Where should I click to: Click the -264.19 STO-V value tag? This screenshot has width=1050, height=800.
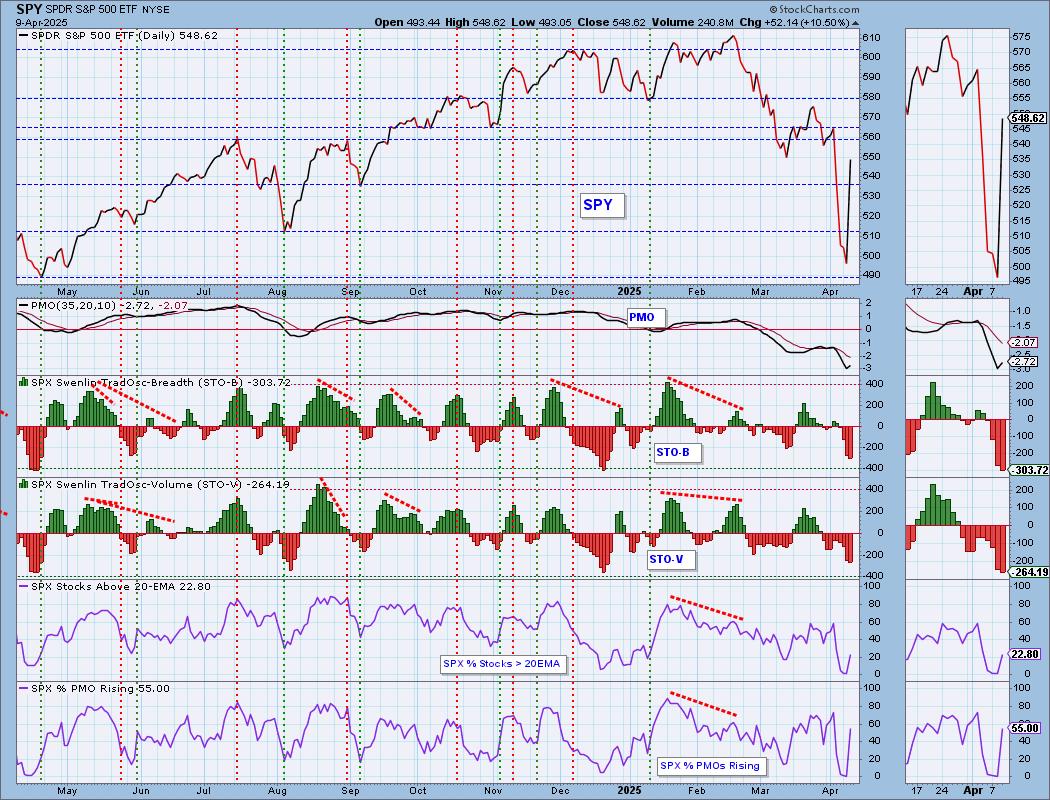tap(1030, 572)
